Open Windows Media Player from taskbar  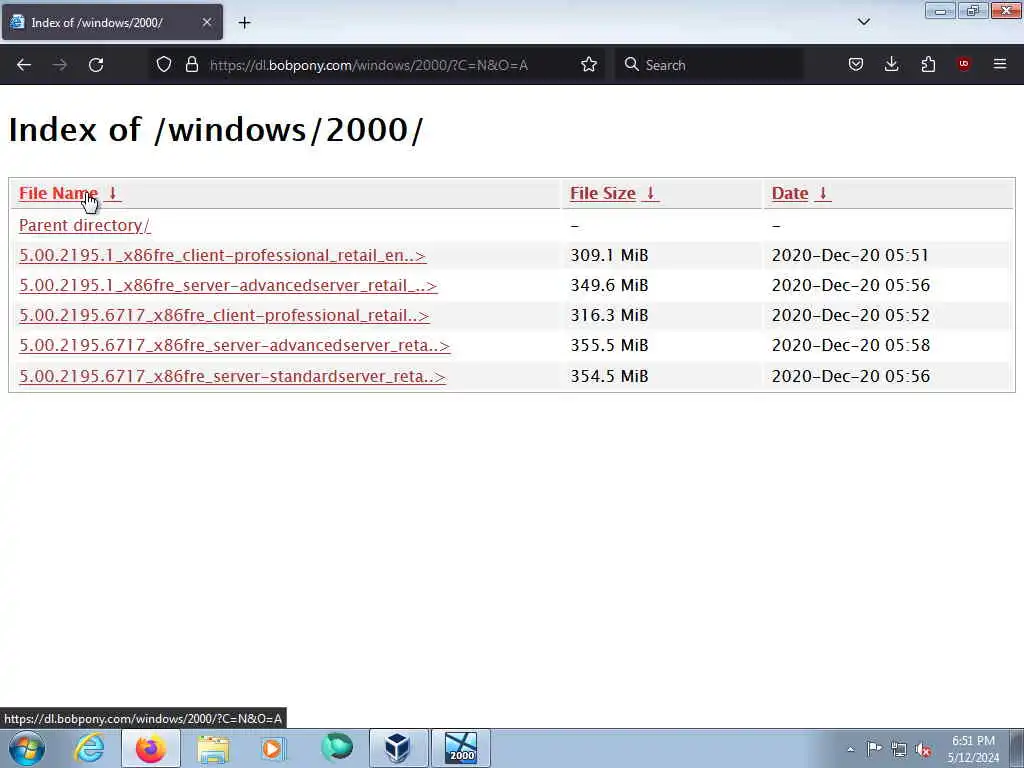274,748
